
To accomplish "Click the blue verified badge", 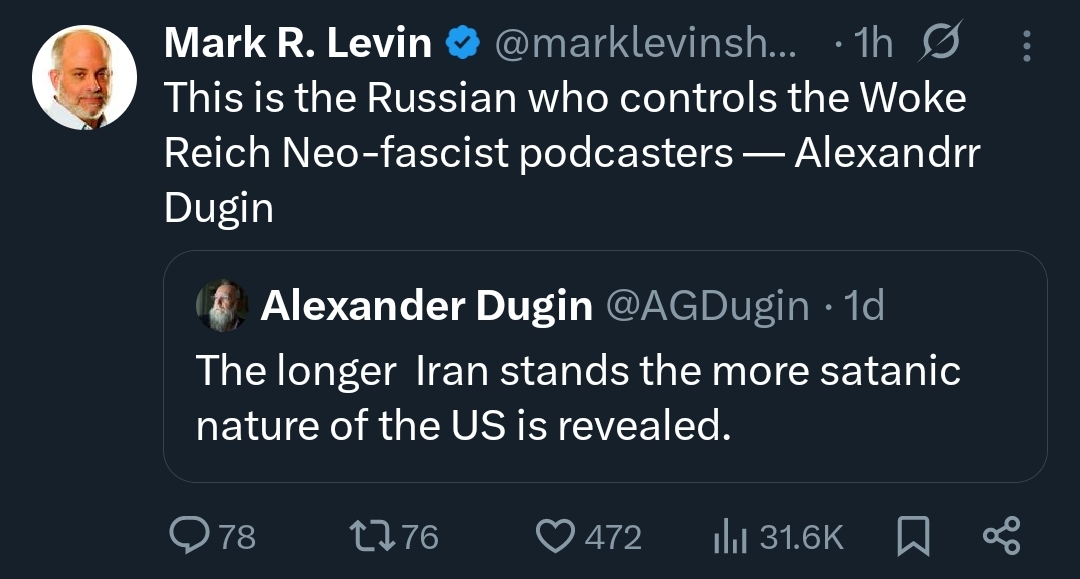I will click(461, 43).
